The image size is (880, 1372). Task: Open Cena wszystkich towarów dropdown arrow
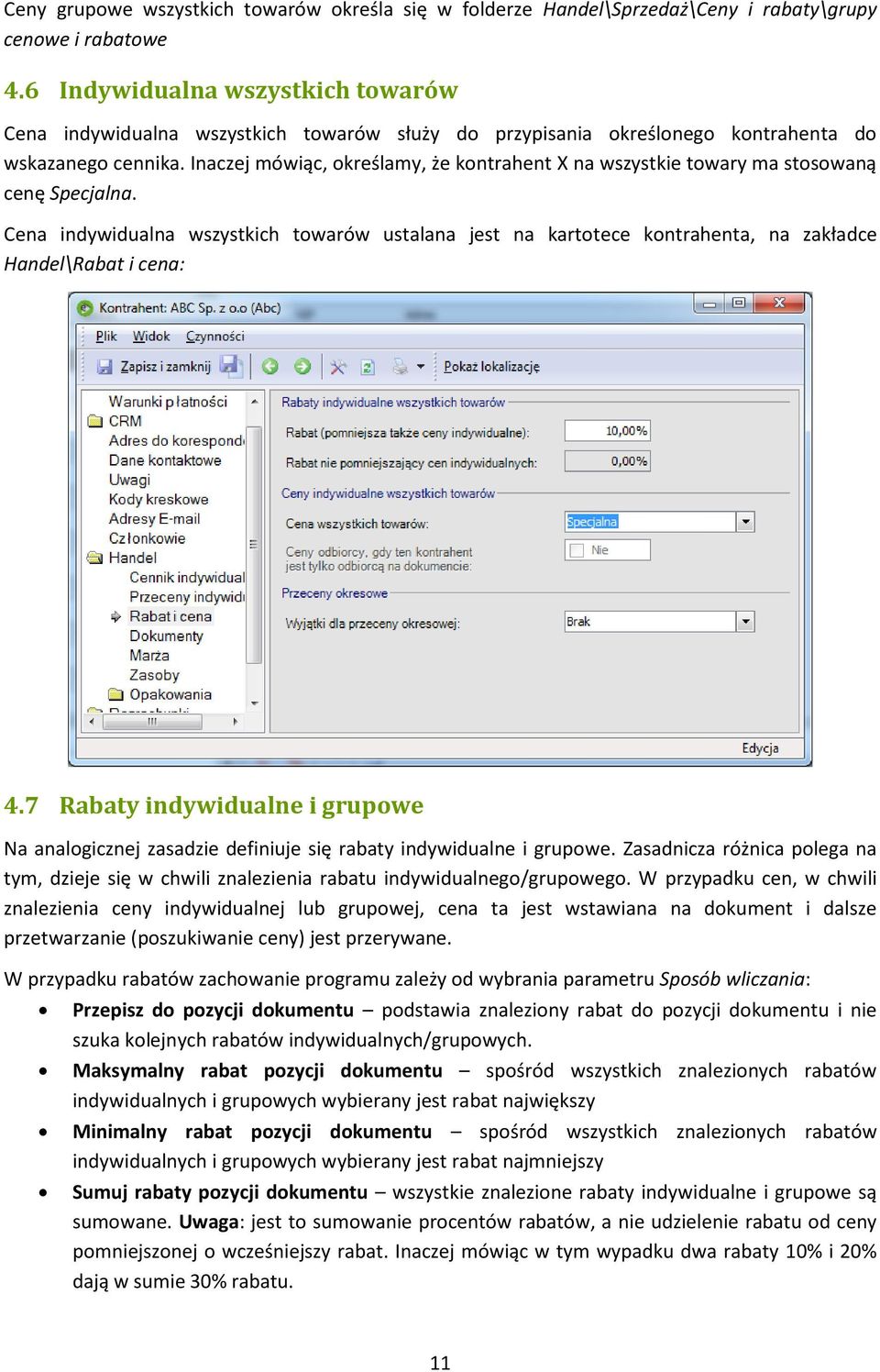pos(745,522)
